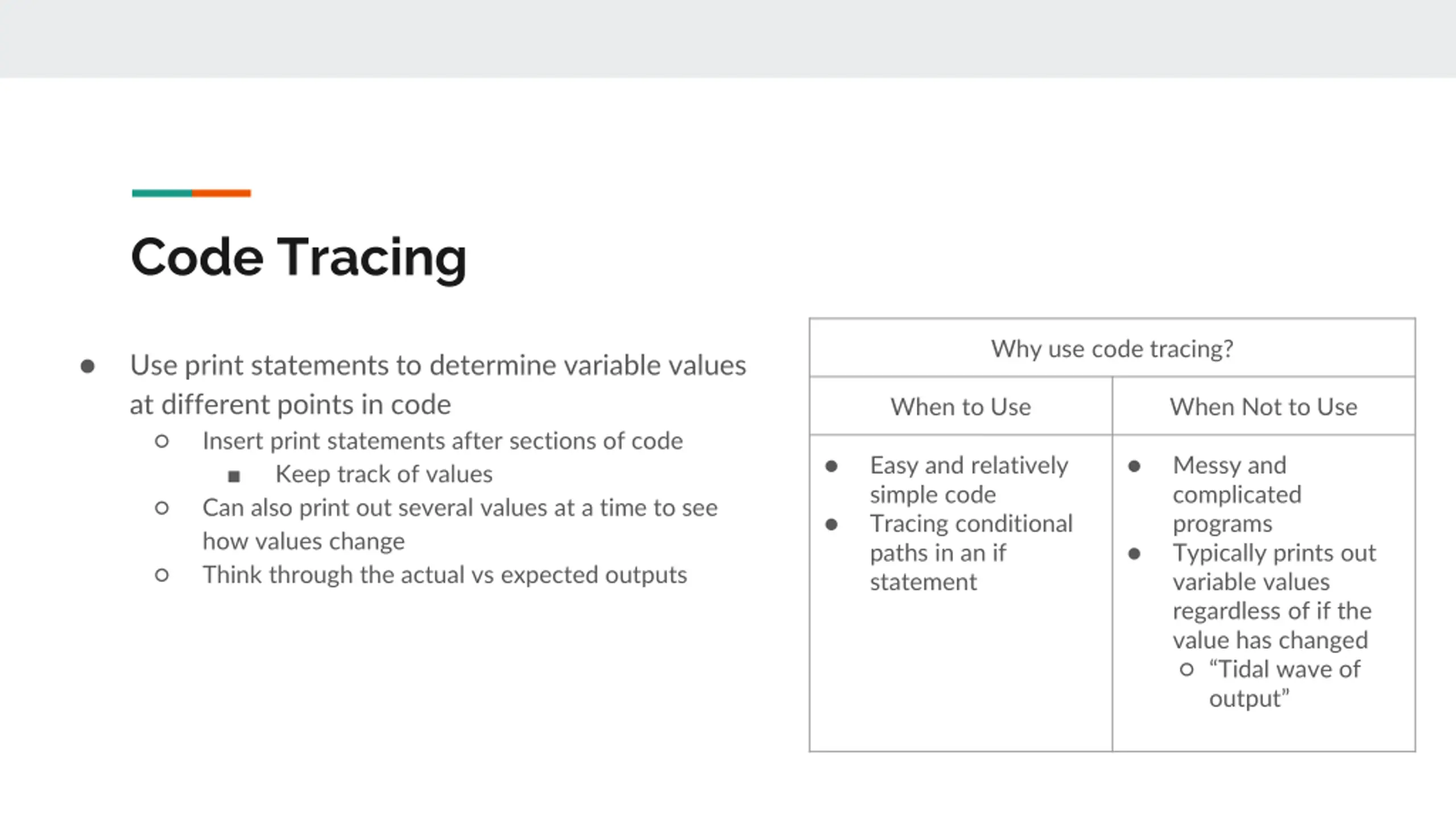Click the 'When Not to Use' column header
This screenshot has width=1456, height=819.
point(1263,407)
